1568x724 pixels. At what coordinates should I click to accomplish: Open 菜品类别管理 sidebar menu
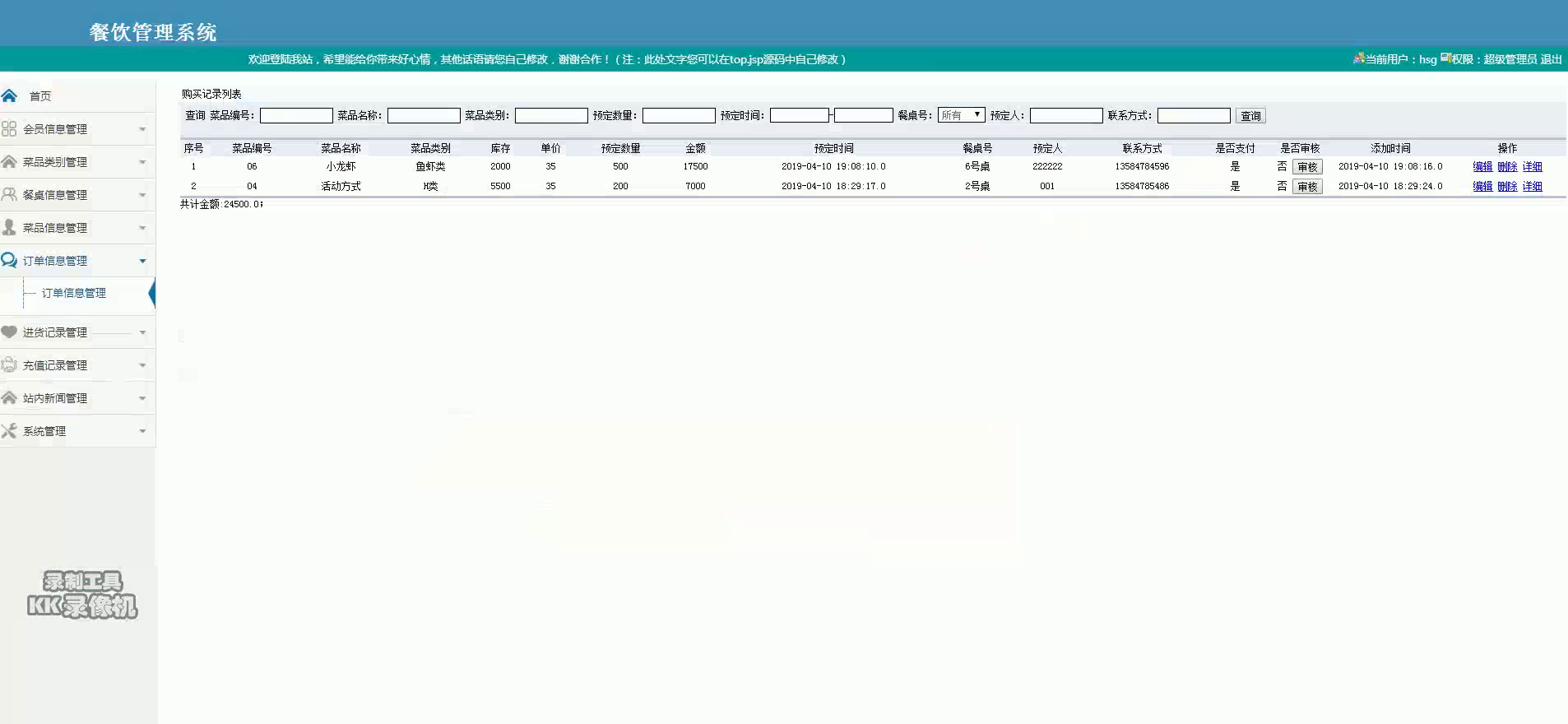tap(77, 162)
